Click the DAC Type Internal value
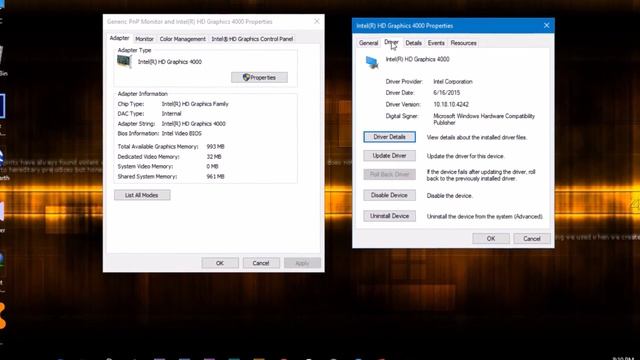 pos(171,114)
